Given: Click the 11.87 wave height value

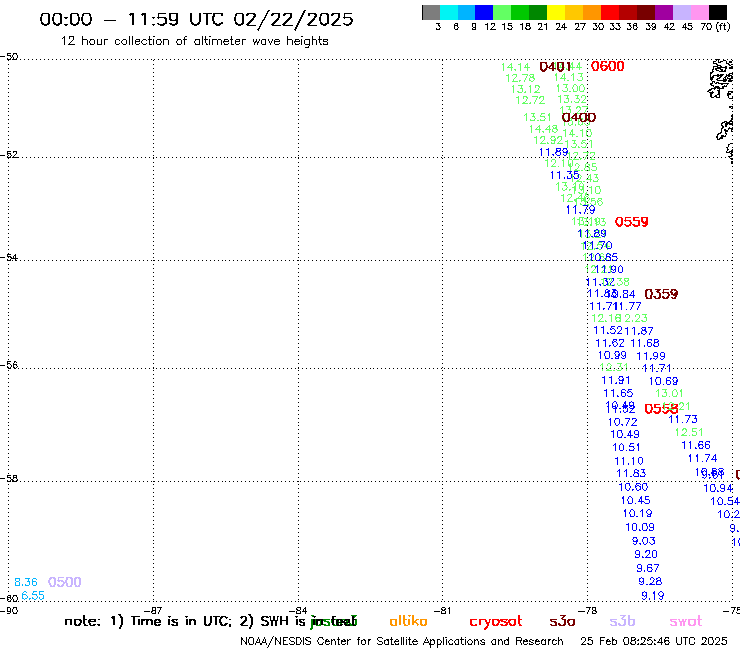Looking at the screenshot, I should 639,331.
